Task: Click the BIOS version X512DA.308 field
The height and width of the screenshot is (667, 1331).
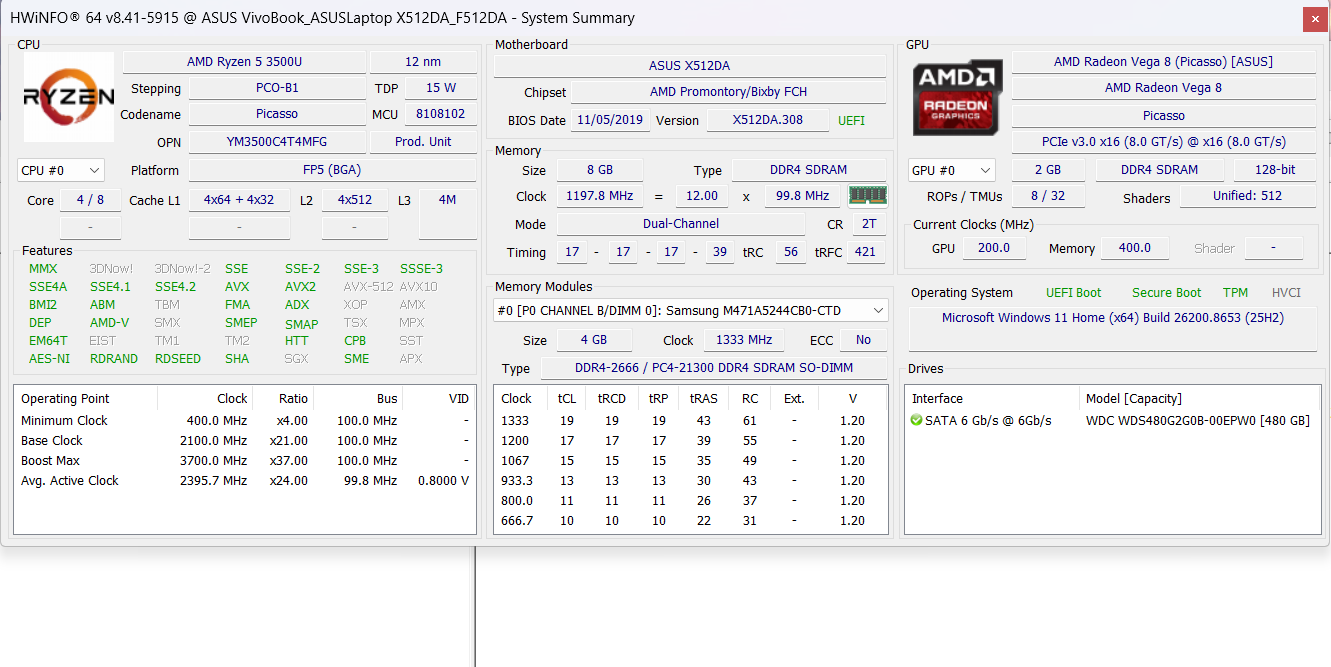Action: 768,120
